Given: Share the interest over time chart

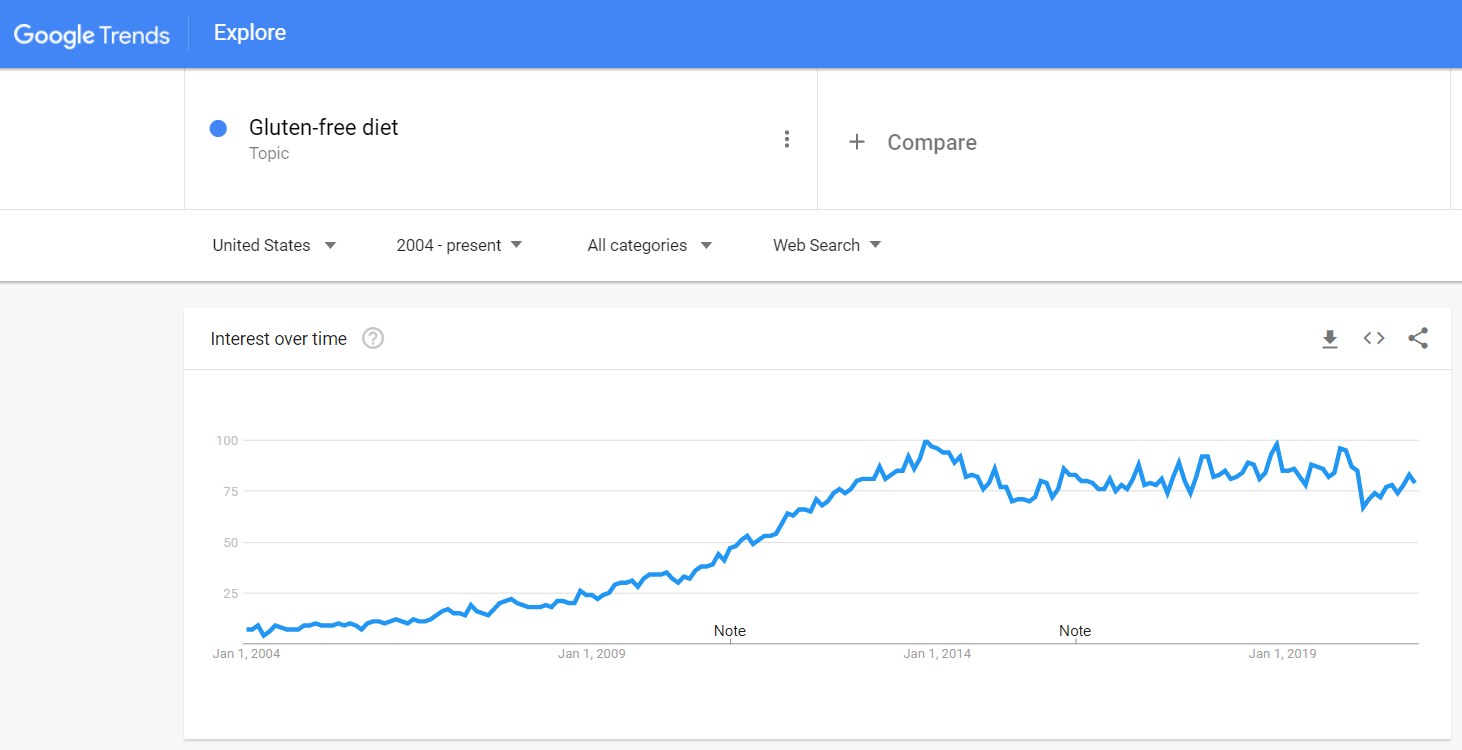Looking at the screenshot, I should tap(1418, 339).
